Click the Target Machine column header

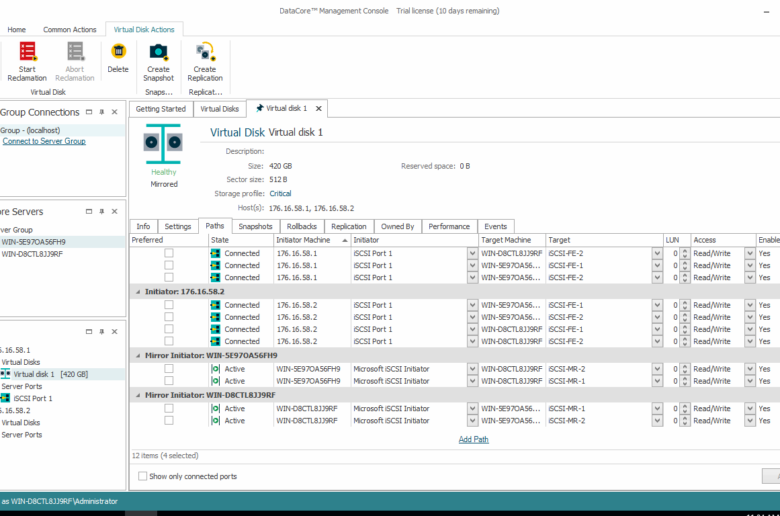511,240
